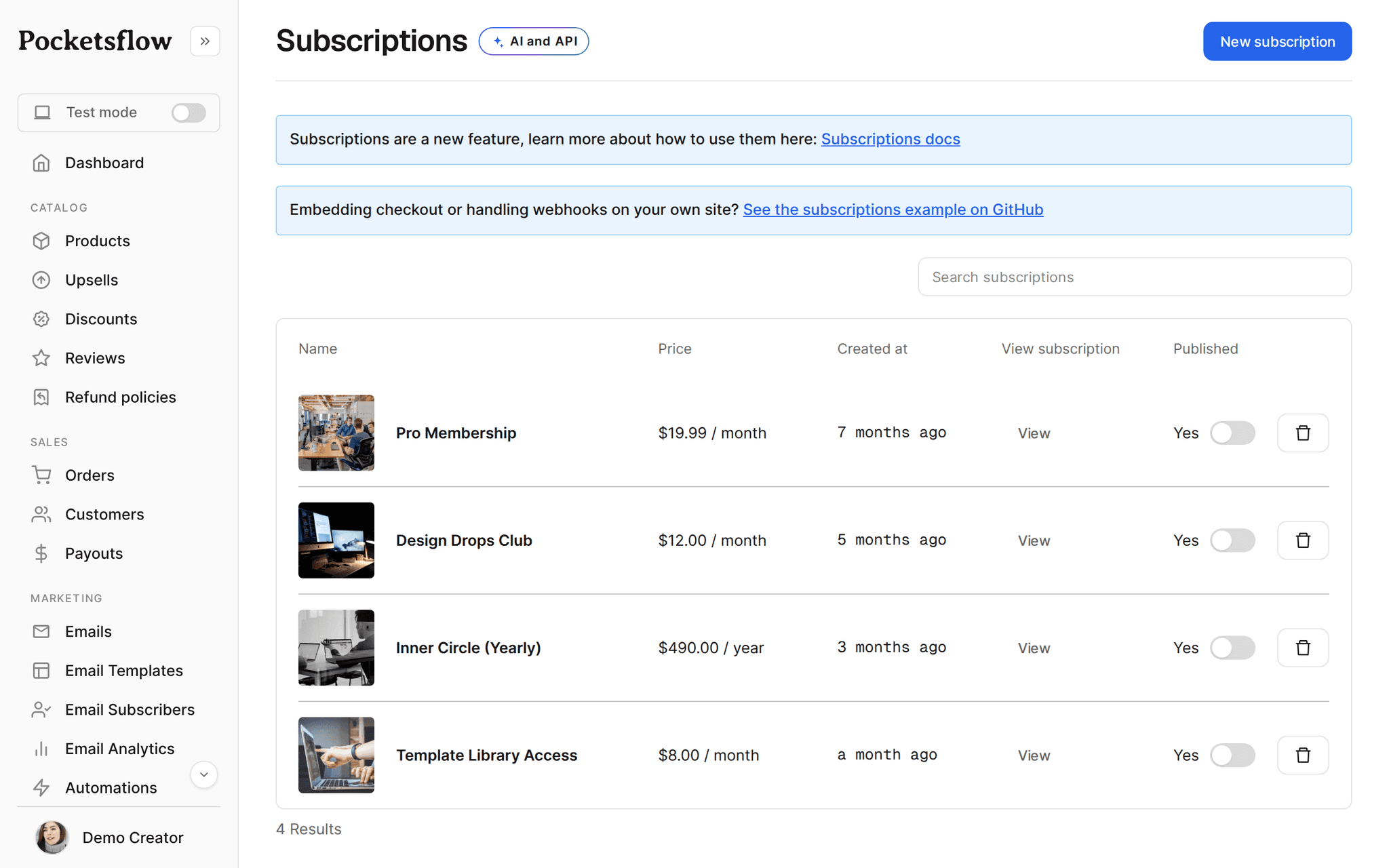Viewport: 1389px width, 868px height.
Task: Delete Design Drops Club with trash icon
Action: [x=1303, y=540]
